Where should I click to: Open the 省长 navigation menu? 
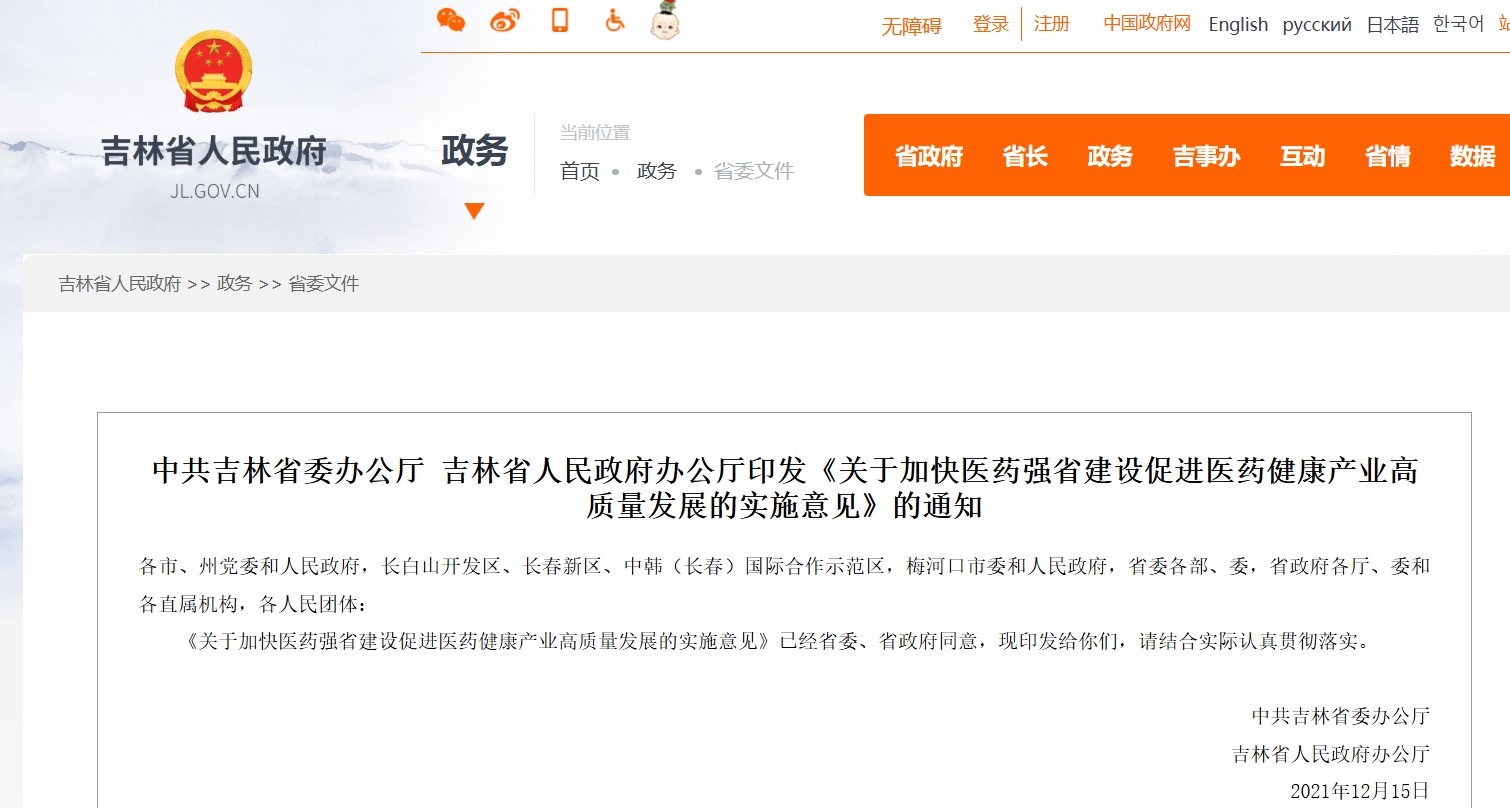1025,156
